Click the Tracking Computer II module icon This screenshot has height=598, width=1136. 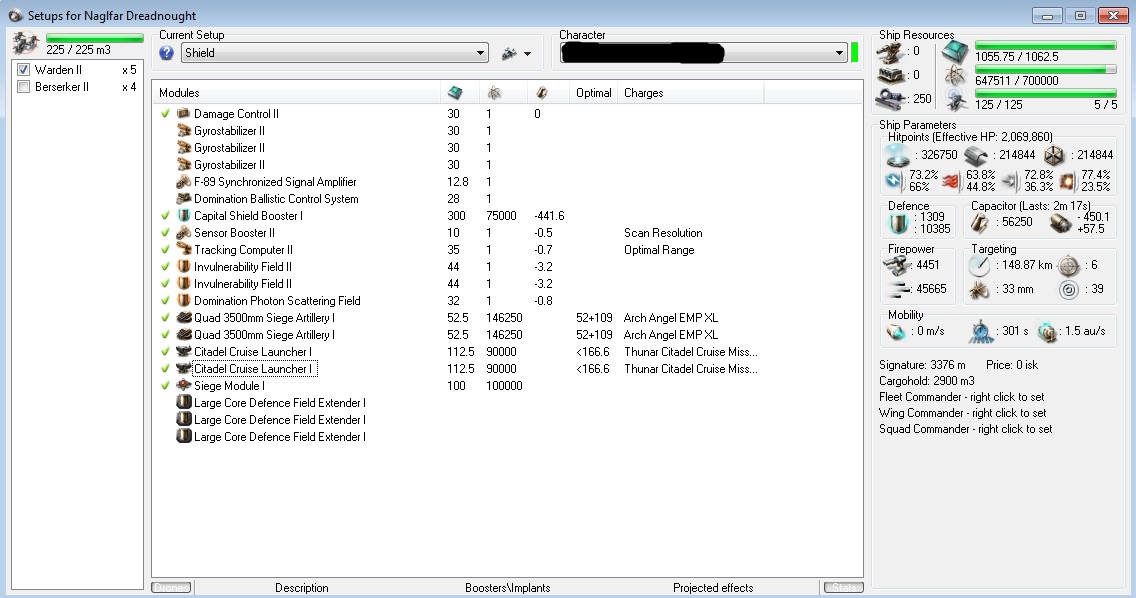[183, 249]
